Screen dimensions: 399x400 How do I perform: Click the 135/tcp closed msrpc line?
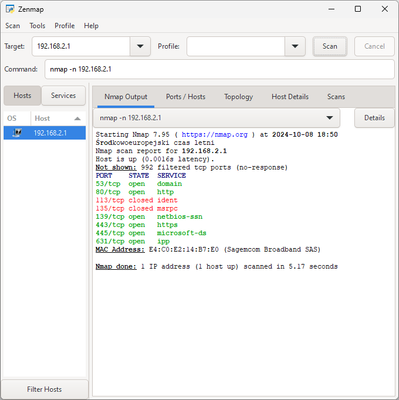point(137,209)
